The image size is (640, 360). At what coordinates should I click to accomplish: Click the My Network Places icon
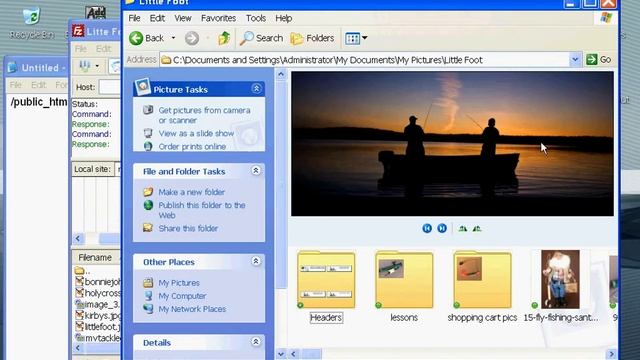coord(148,309)
